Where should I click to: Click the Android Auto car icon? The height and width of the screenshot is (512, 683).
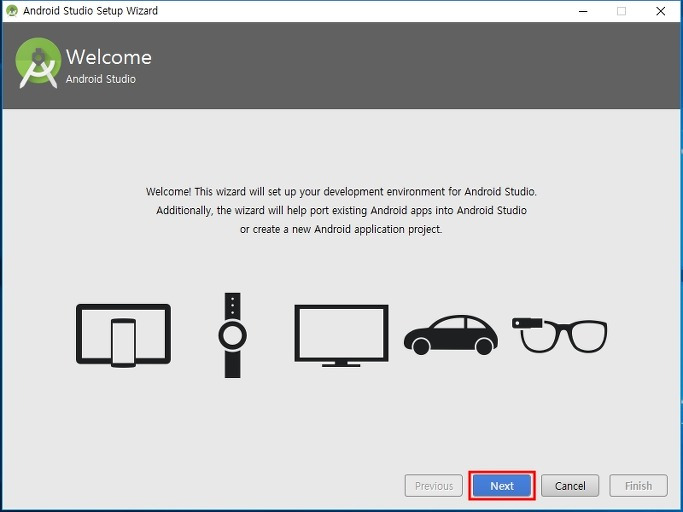click(451, 335)
